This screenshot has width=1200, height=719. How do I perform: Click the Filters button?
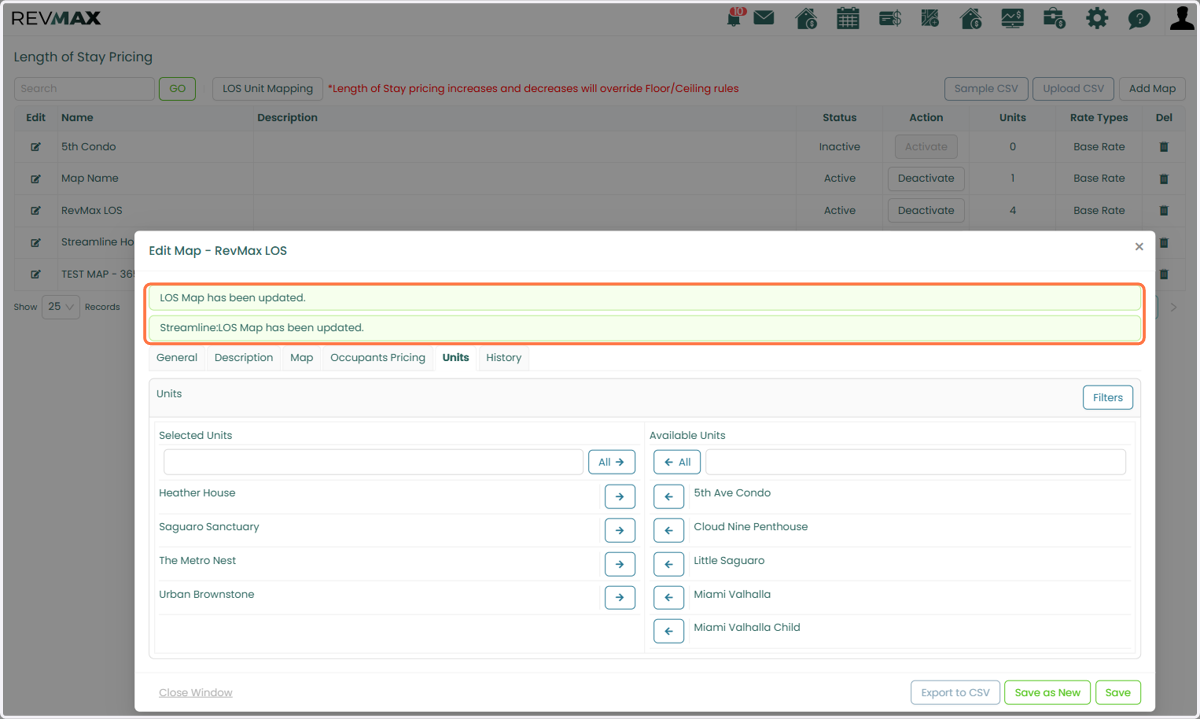pos(1108,398)
